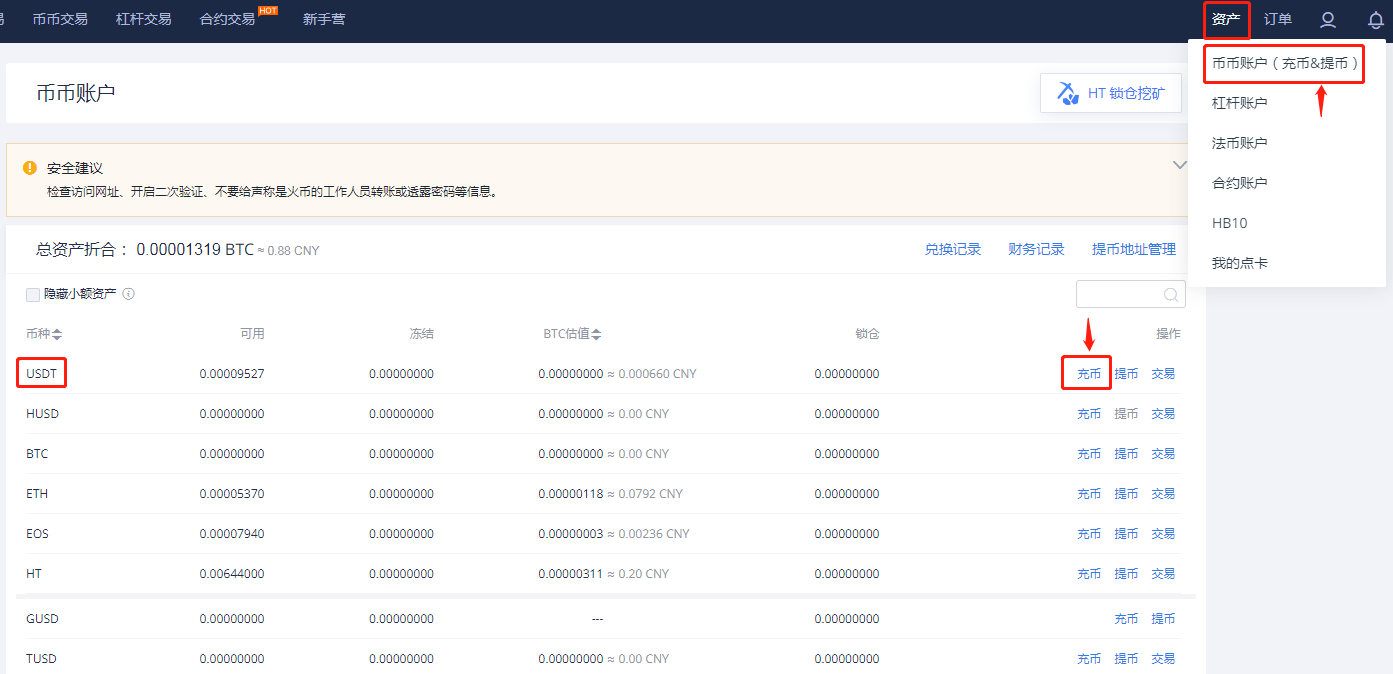
Task: Click 交易 in the HUSD row
Action: click(x=1163, y=414)
